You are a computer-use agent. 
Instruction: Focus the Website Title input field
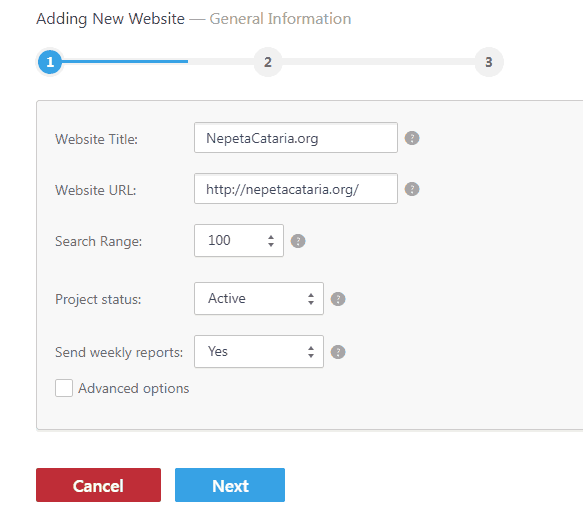click(x=296, y=138)
